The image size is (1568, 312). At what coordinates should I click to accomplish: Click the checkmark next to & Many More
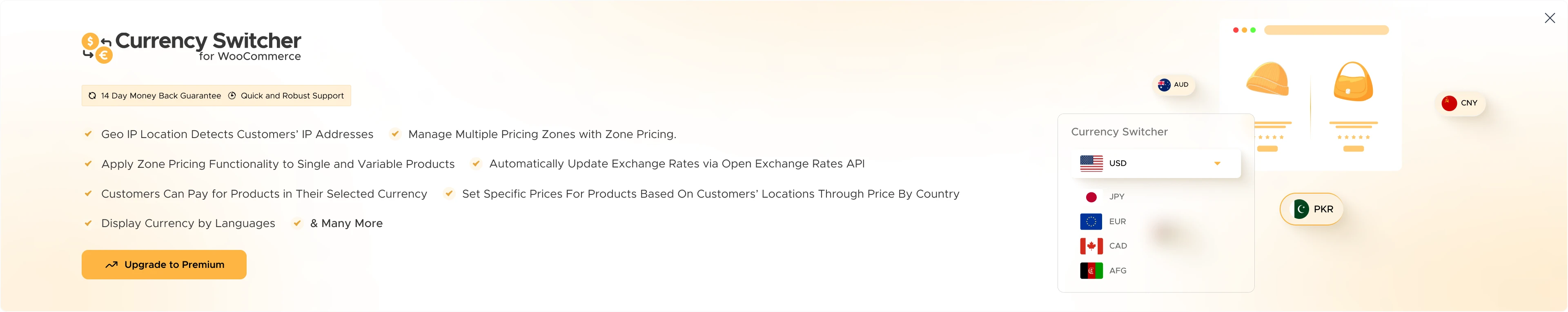pyautogui.click(x=297, y=223)
